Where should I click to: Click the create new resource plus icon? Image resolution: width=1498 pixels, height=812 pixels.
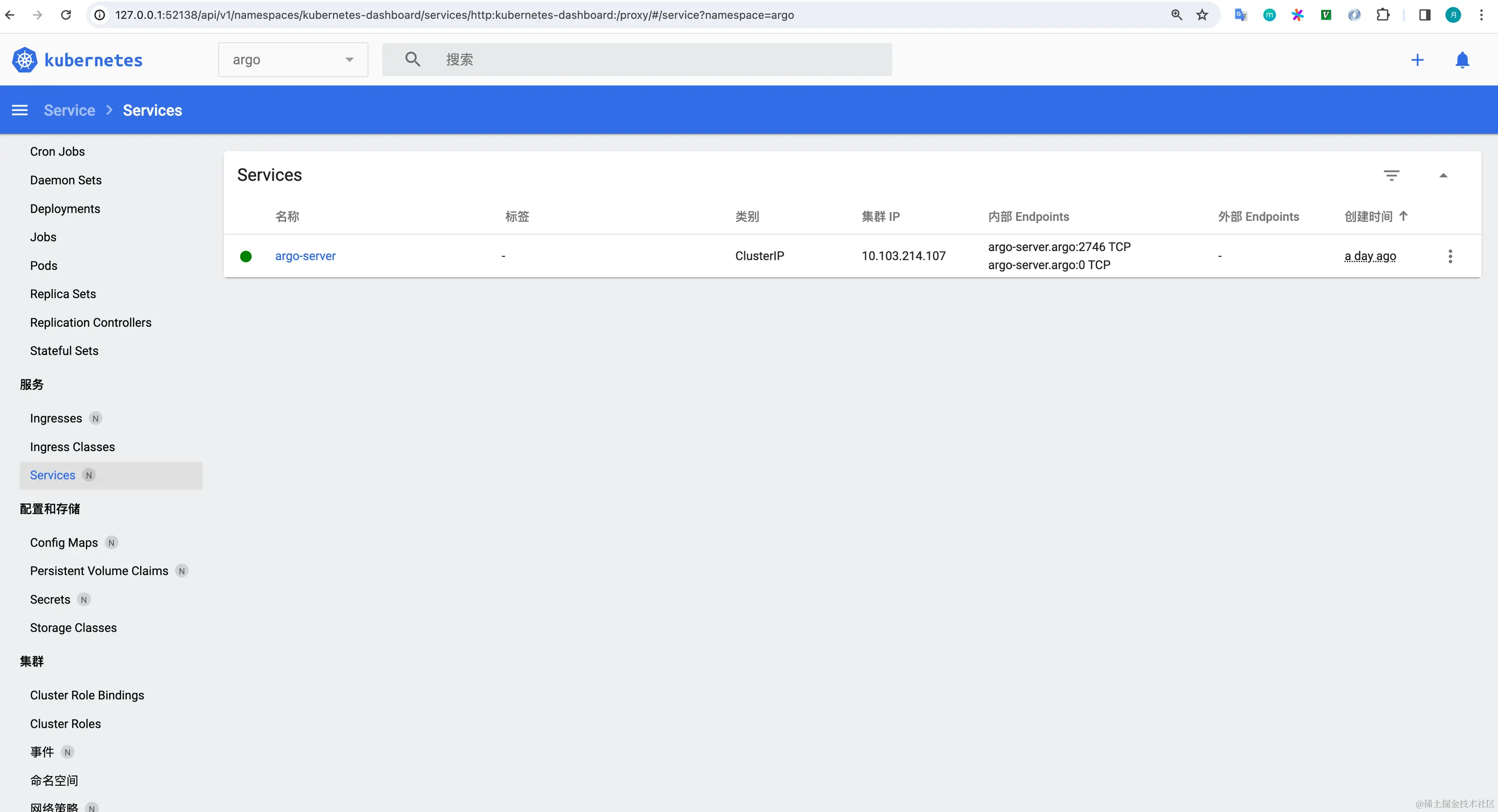[1418, 59]
